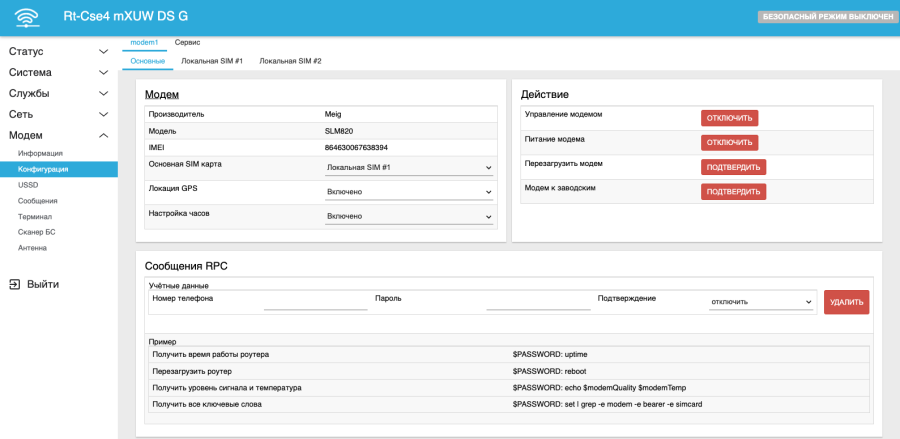Open the Настройка часов dropdown
The image size is (900, 439).
point(409,216)
